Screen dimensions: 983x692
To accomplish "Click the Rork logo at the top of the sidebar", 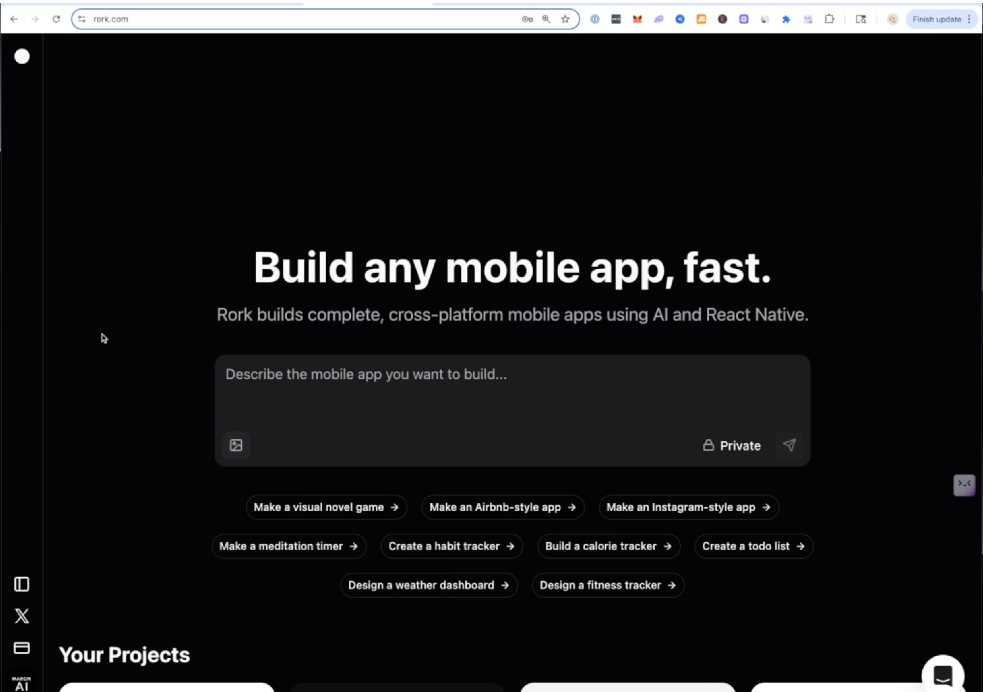I will [x=21, y=56].
